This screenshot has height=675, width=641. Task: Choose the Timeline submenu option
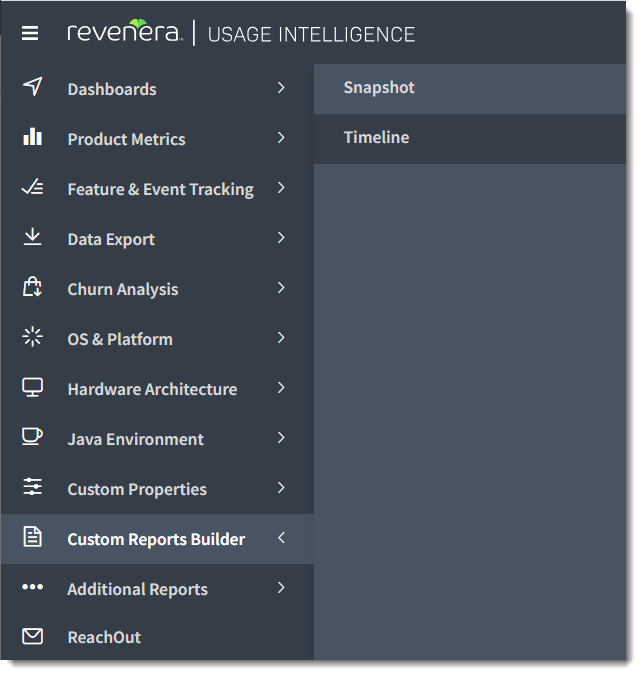[470, 139]
